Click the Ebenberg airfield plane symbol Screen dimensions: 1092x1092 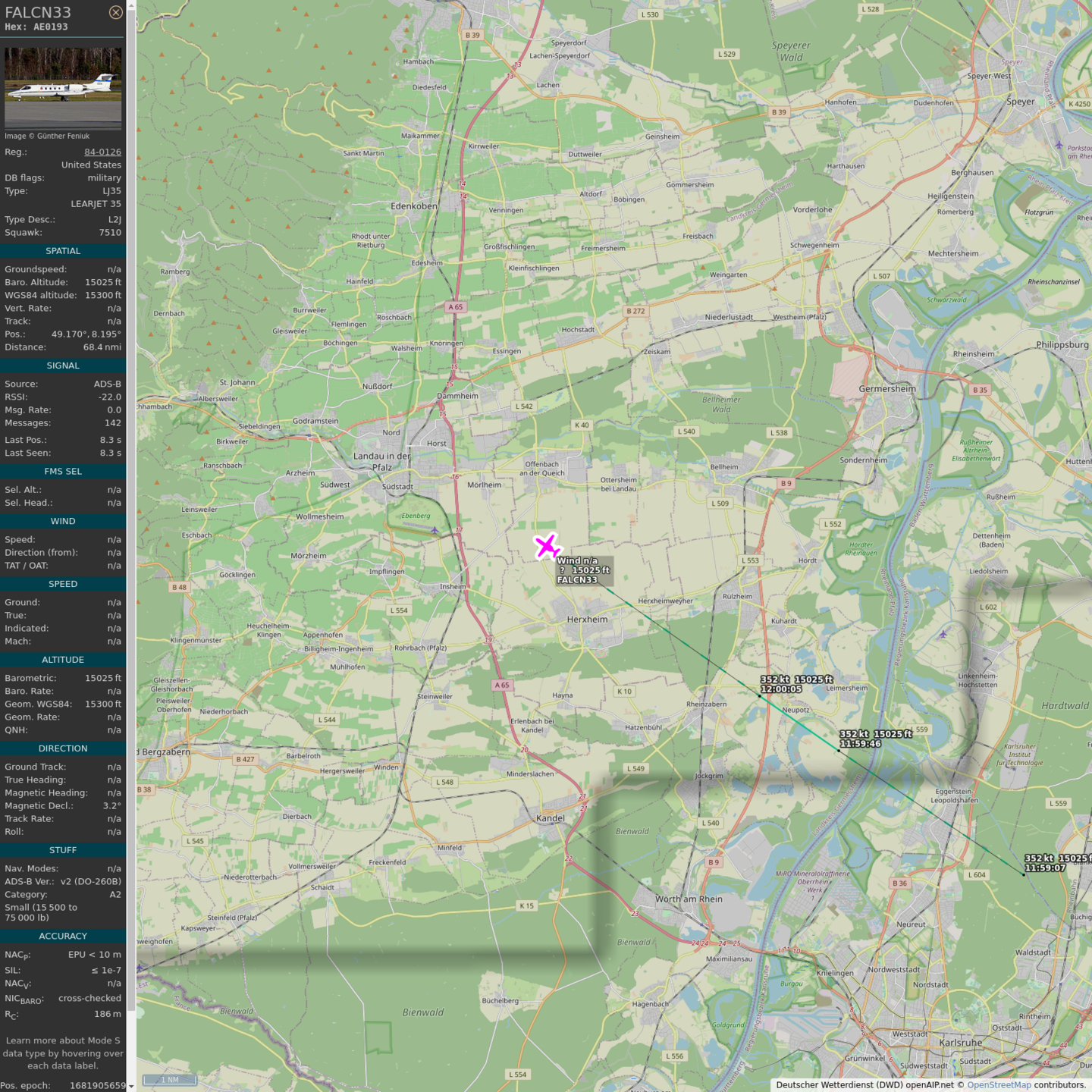tap(435, 530)
